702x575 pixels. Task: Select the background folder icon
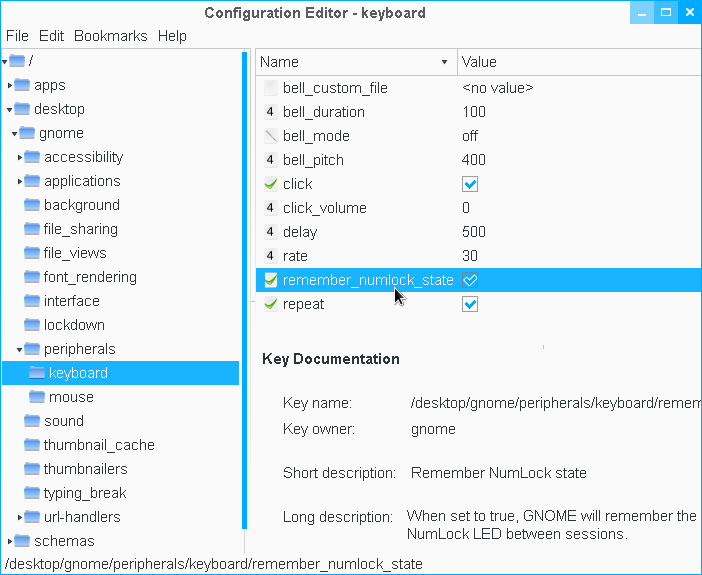point(32,205)
